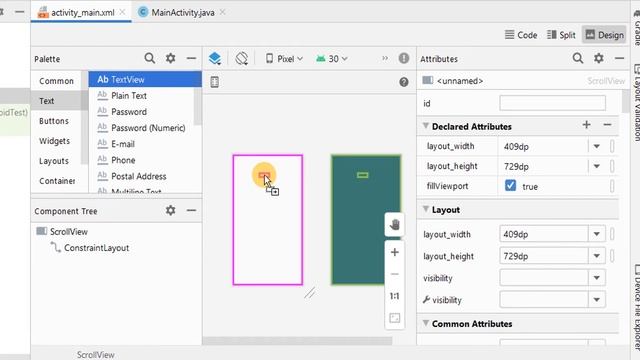Click the horizontal scrollbar under design surface

click(x=297, y=341)
